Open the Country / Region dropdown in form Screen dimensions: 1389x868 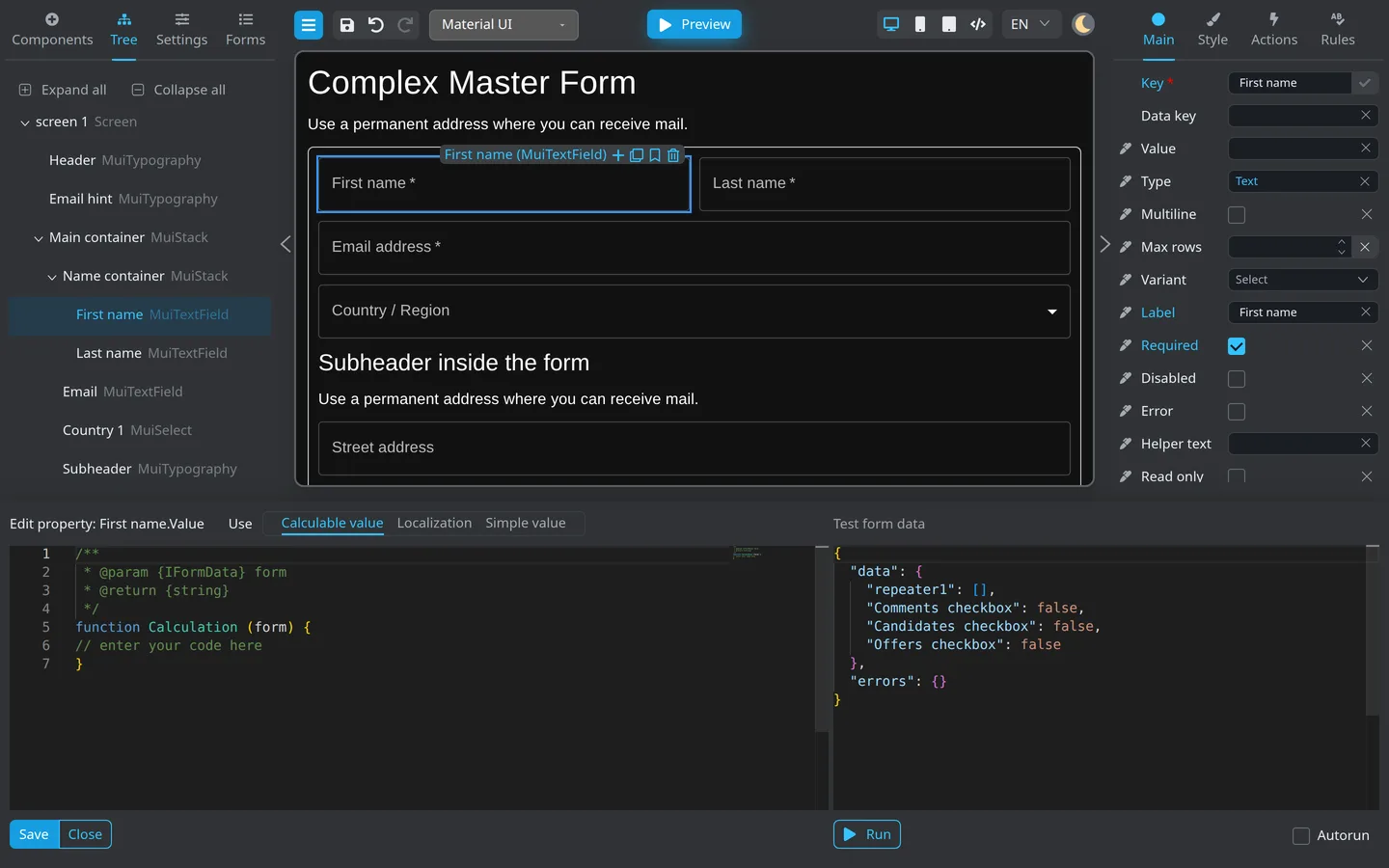pos(694,312)
